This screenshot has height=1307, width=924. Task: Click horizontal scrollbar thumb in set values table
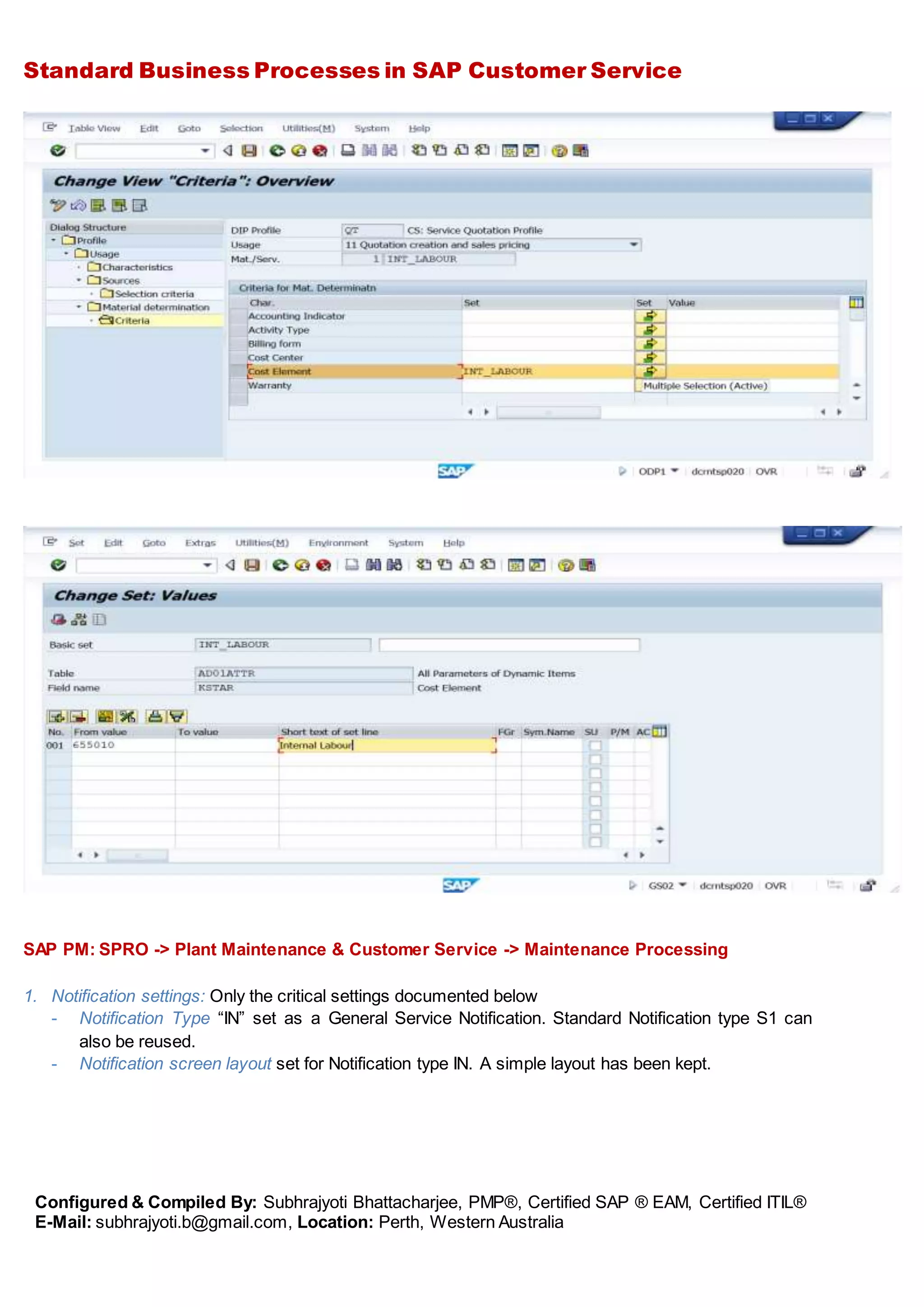[x=137, y=855]
